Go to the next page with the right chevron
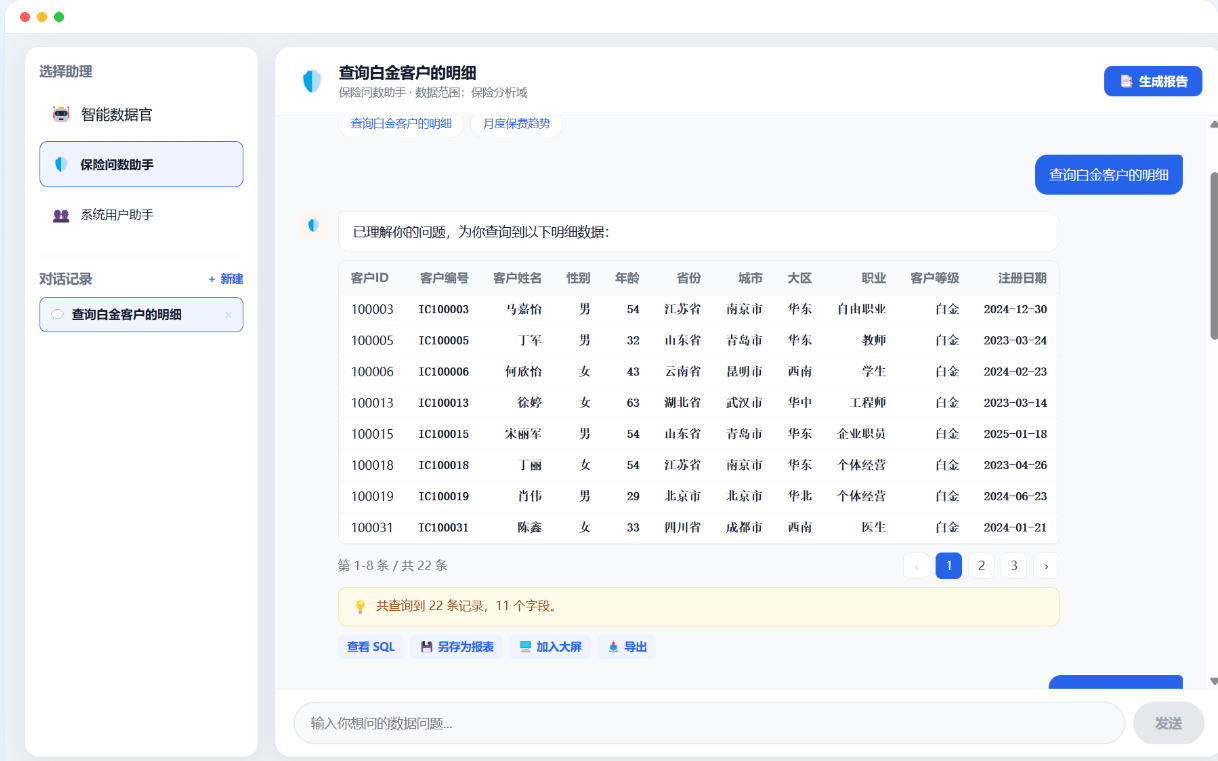 pos(1046,566)
